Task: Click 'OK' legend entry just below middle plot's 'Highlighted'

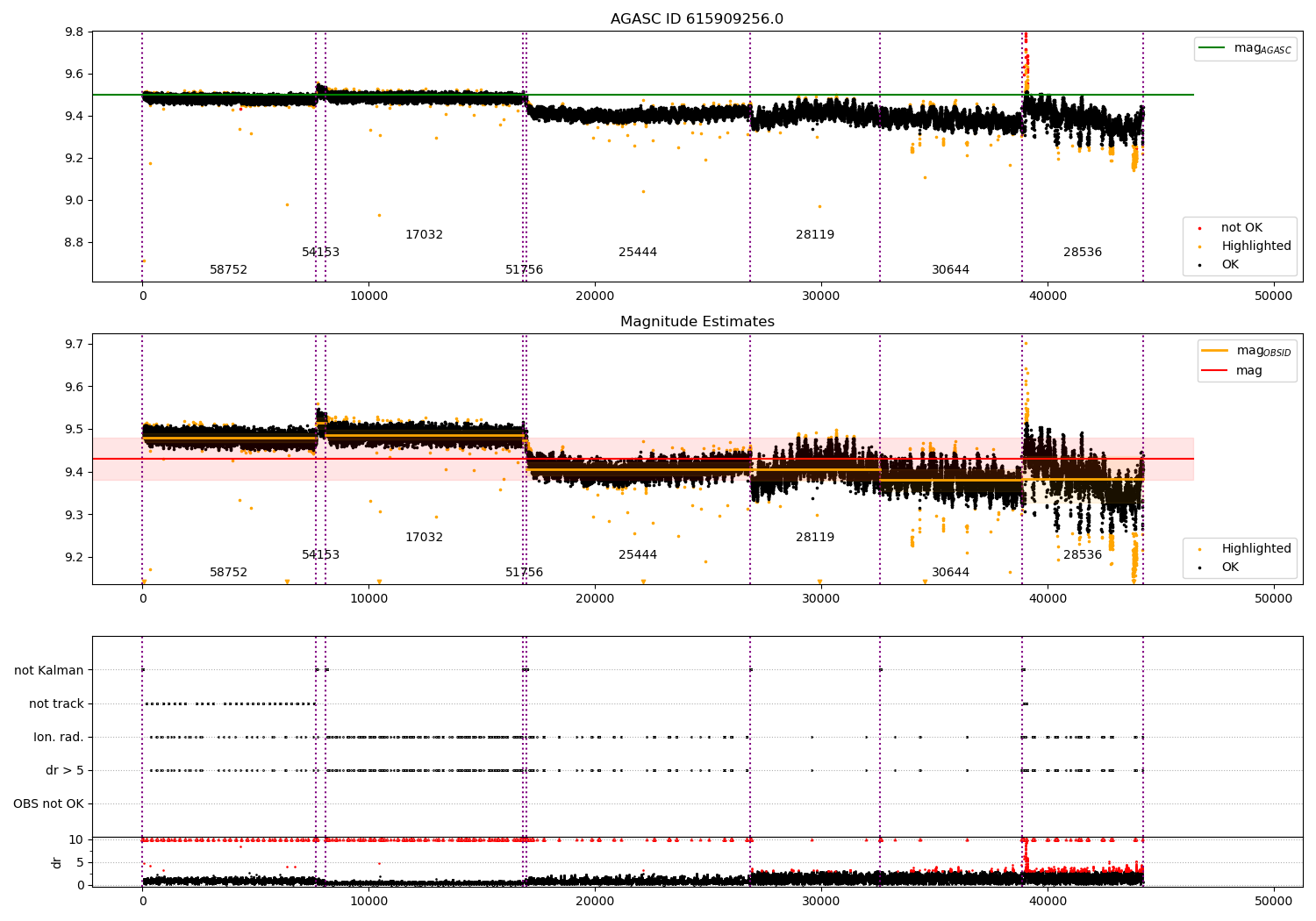Action: 1230,568
